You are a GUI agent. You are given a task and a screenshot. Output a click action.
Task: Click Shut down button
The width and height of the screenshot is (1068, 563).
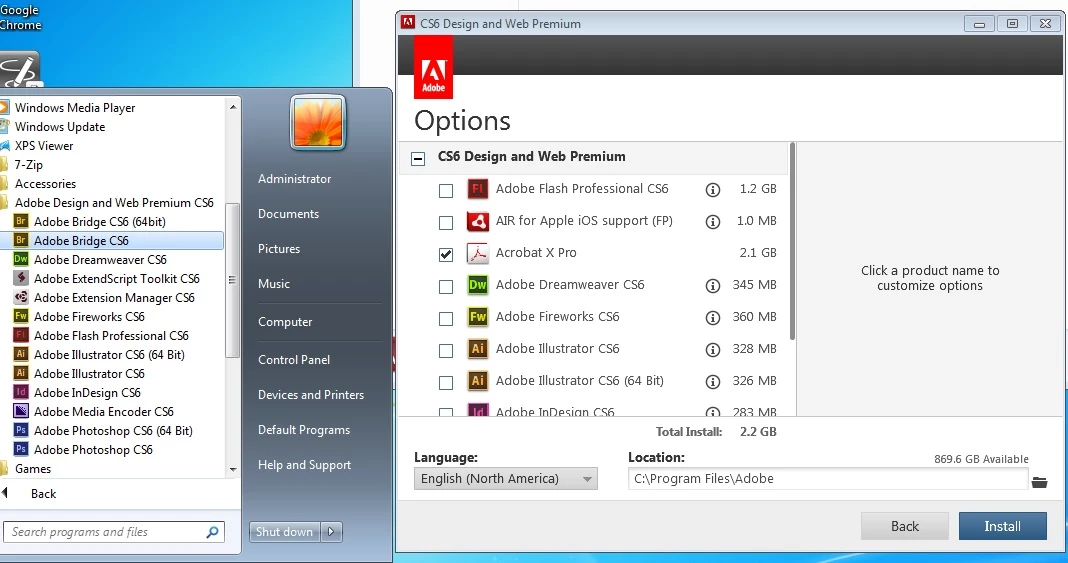(285, 532)
